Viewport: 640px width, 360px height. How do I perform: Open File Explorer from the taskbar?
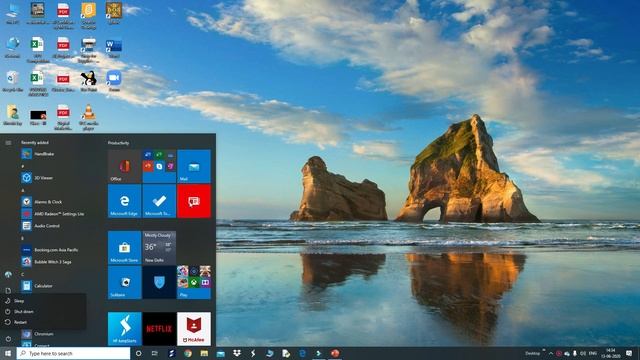pyautogui.click(x=204, y=353)
